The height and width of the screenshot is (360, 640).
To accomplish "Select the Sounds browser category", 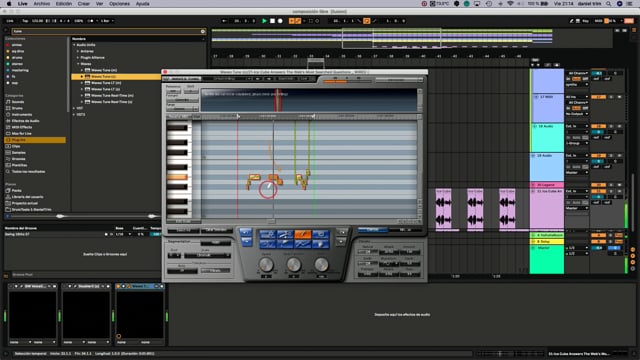I will 18,102.
